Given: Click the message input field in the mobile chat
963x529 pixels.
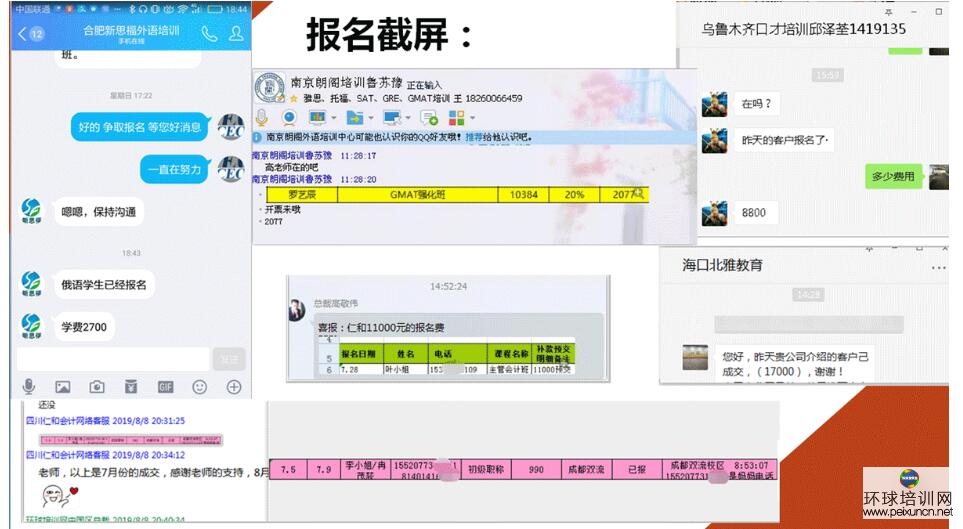Looking at the screenshot, I should point(113,359).
